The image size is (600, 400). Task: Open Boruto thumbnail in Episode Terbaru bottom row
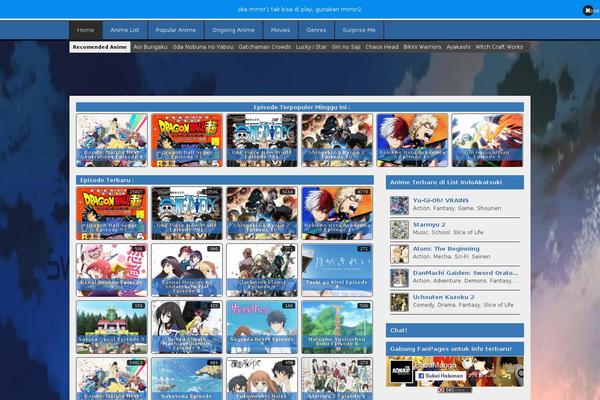(112, 379)
